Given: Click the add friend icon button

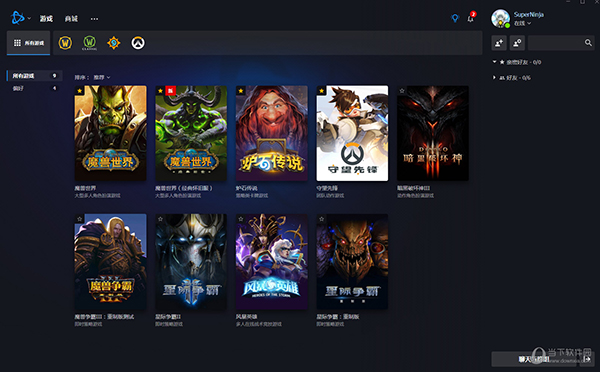Looking at the screenshot, I should [499, 43].
